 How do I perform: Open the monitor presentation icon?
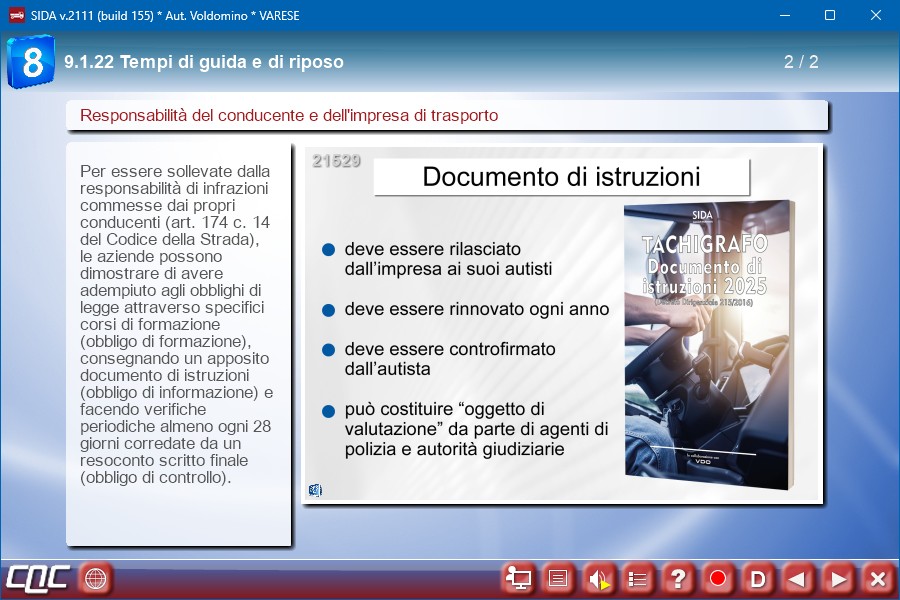[x=518, y=578]
